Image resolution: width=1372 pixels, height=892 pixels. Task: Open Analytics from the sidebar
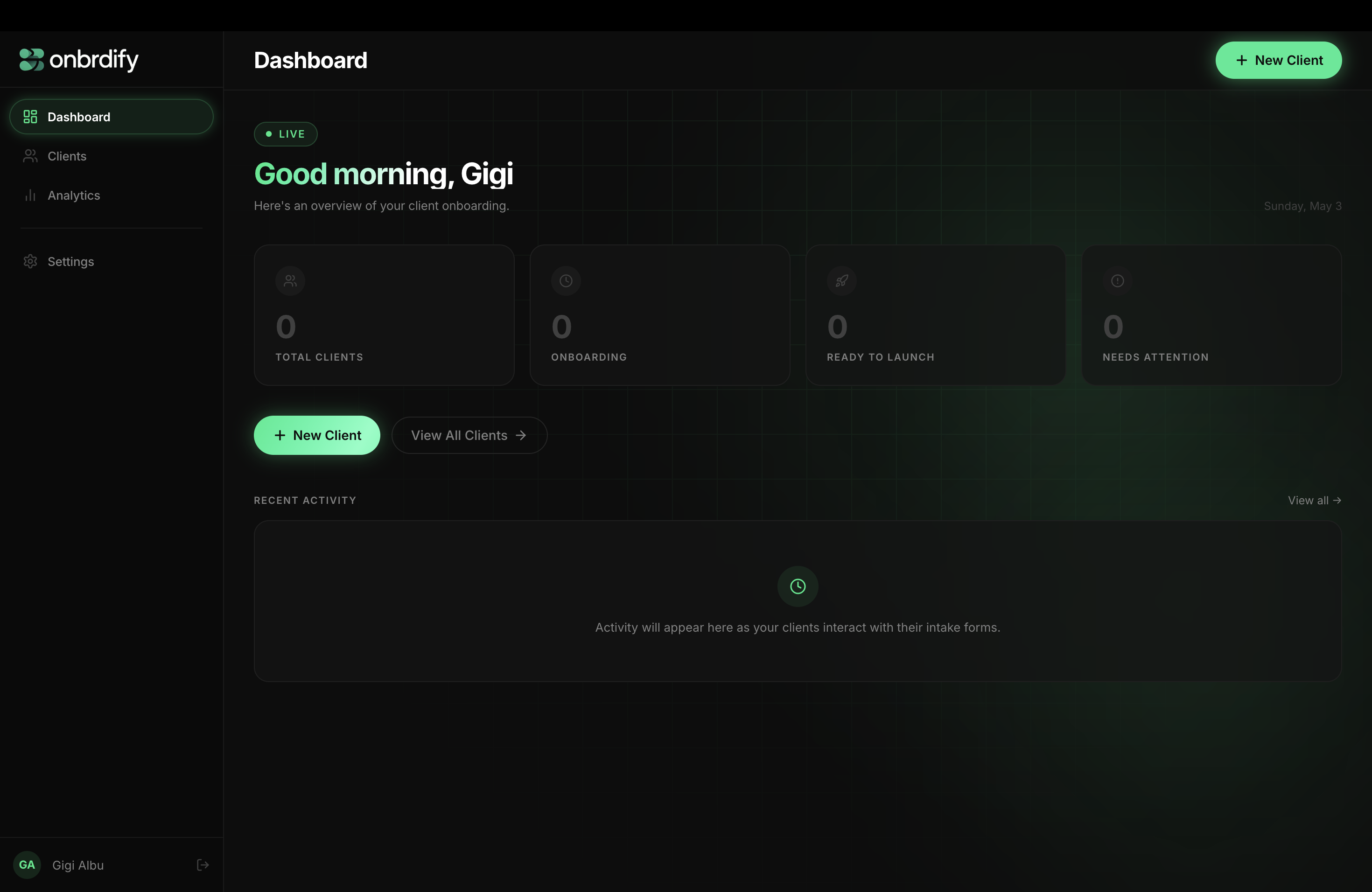coord(111,195)
